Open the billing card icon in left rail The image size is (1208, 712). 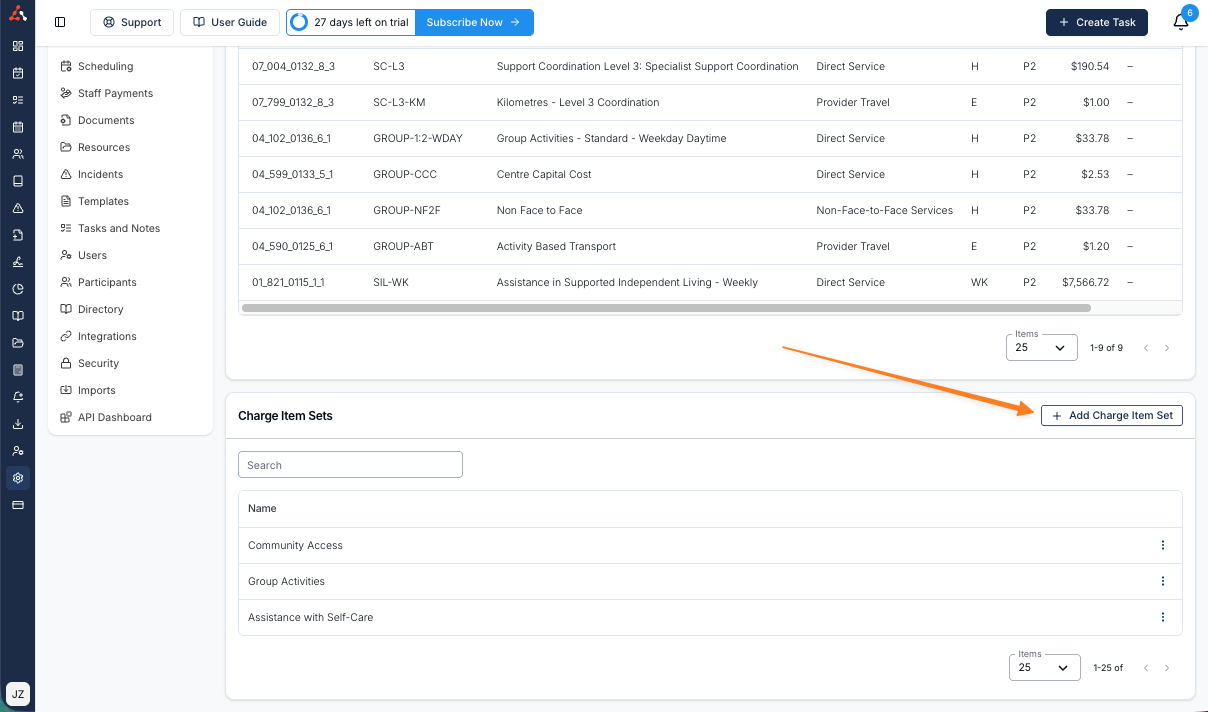(18, 505)
